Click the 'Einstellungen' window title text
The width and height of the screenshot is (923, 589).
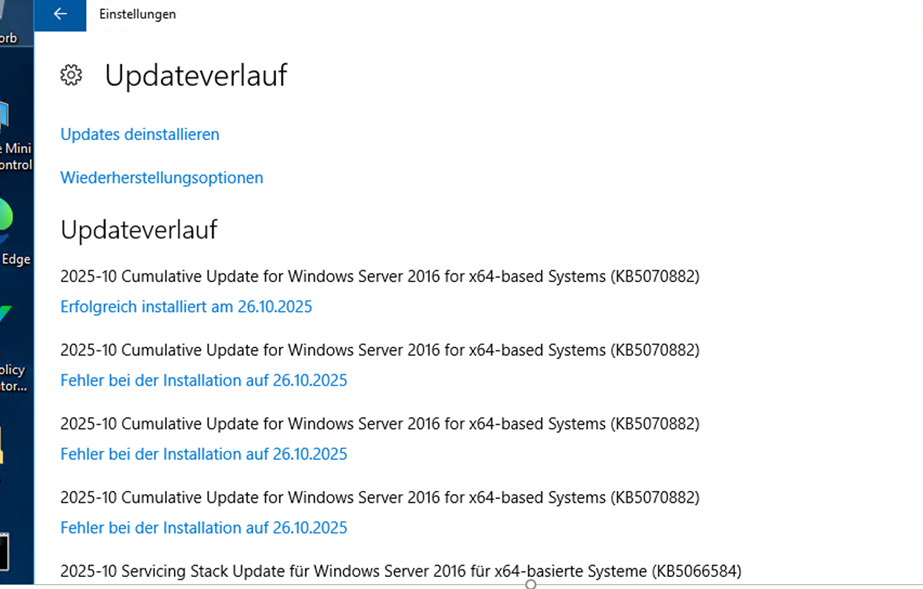click(137, 14)
